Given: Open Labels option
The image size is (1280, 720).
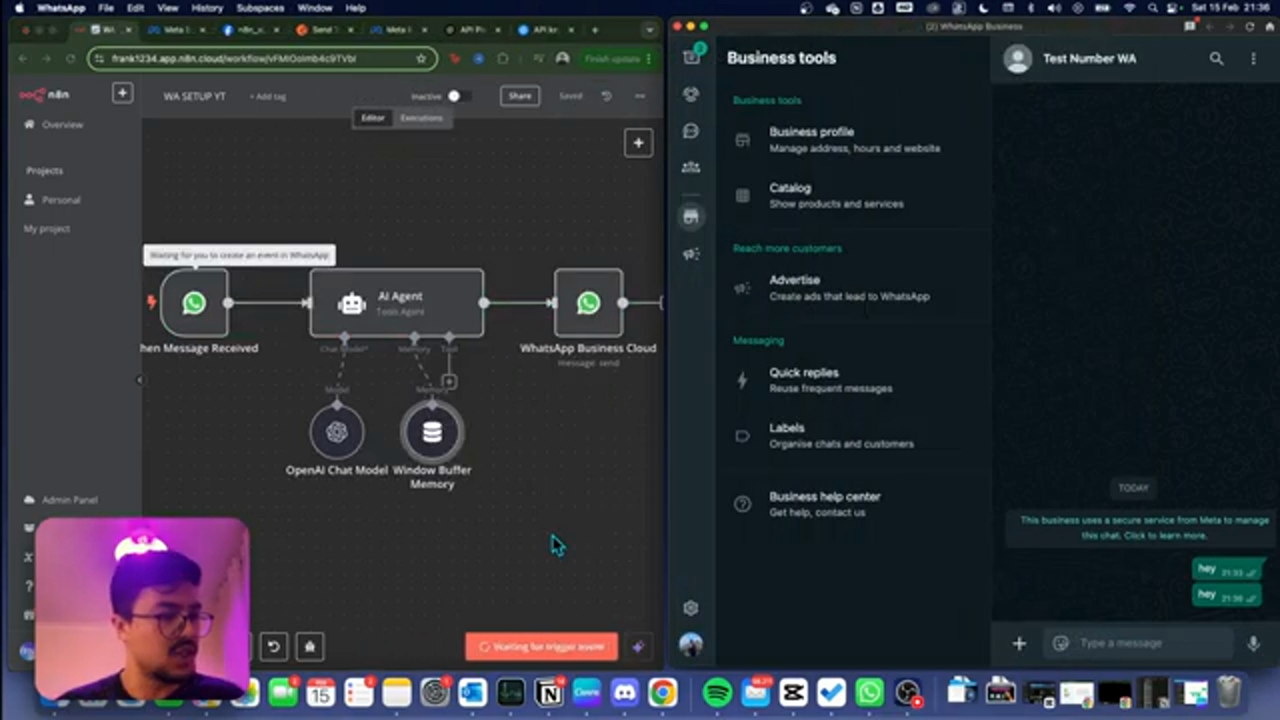Looking at the screenshot, I should (x=854, y=435).
